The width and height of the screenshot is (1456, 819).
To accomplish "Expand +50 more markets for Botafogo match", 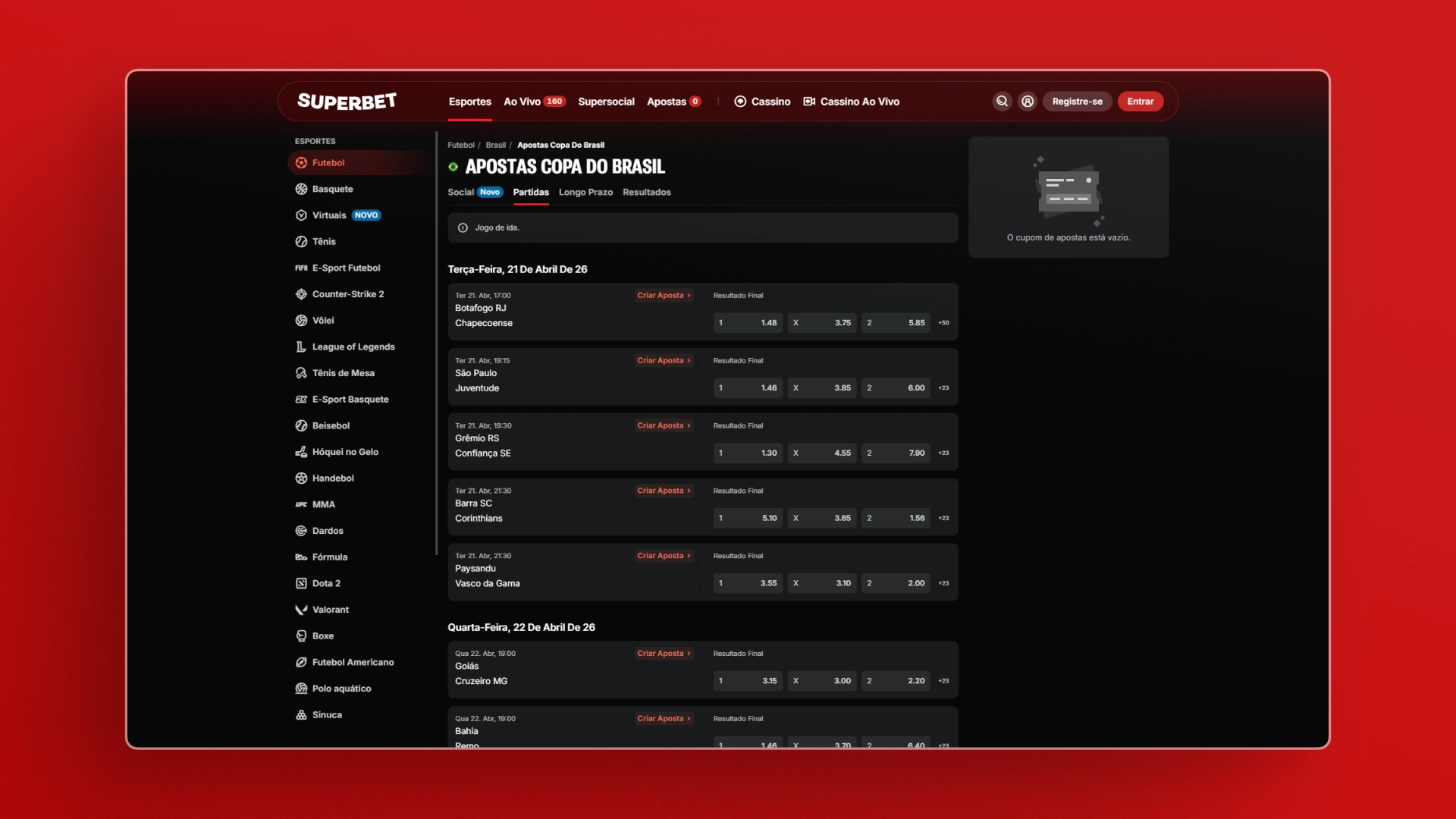I will click(943, 323).
